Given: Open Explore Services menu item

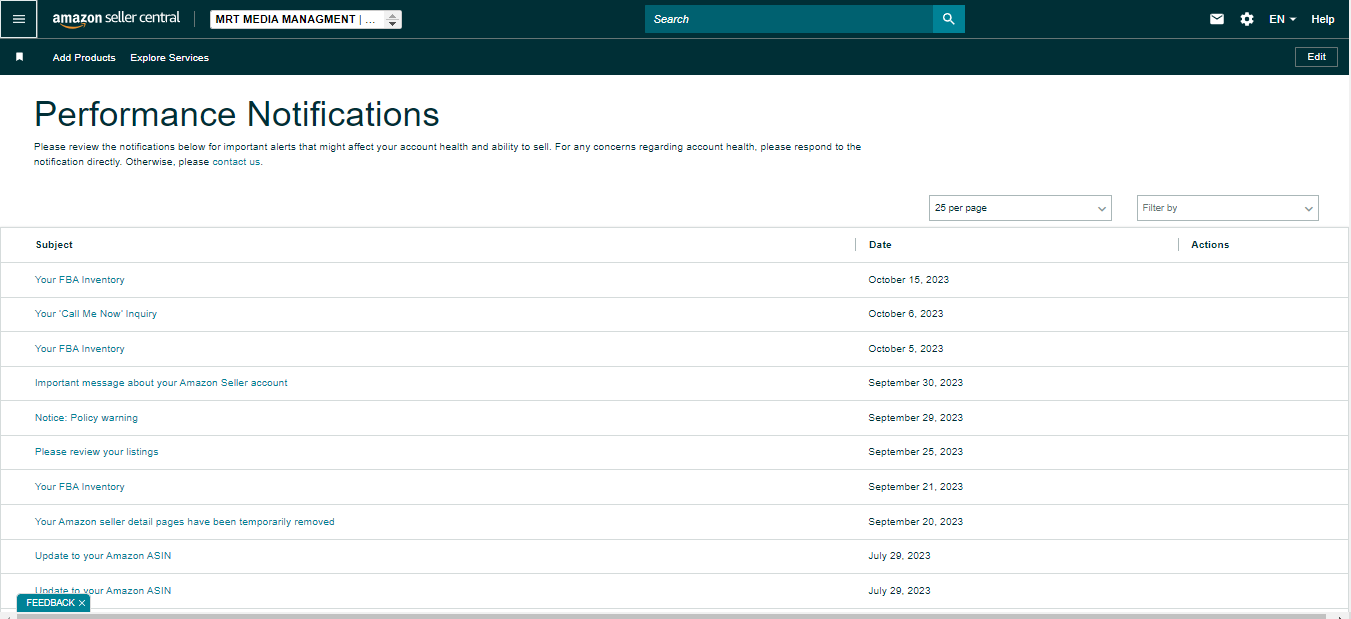Looking at the screenshot, I should coord(170,58).
